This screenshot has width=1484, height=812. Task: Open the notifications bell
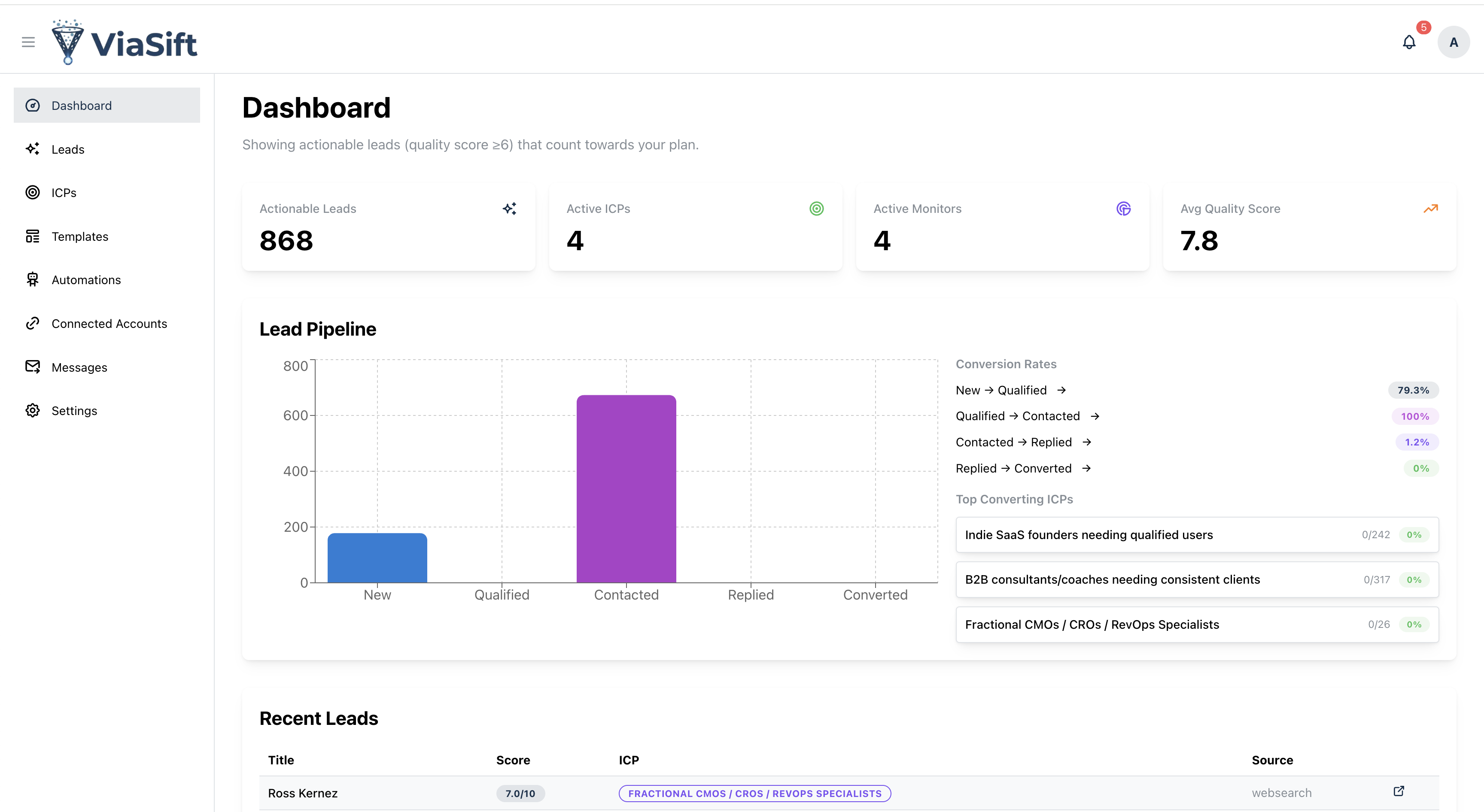pos(1409,42)
